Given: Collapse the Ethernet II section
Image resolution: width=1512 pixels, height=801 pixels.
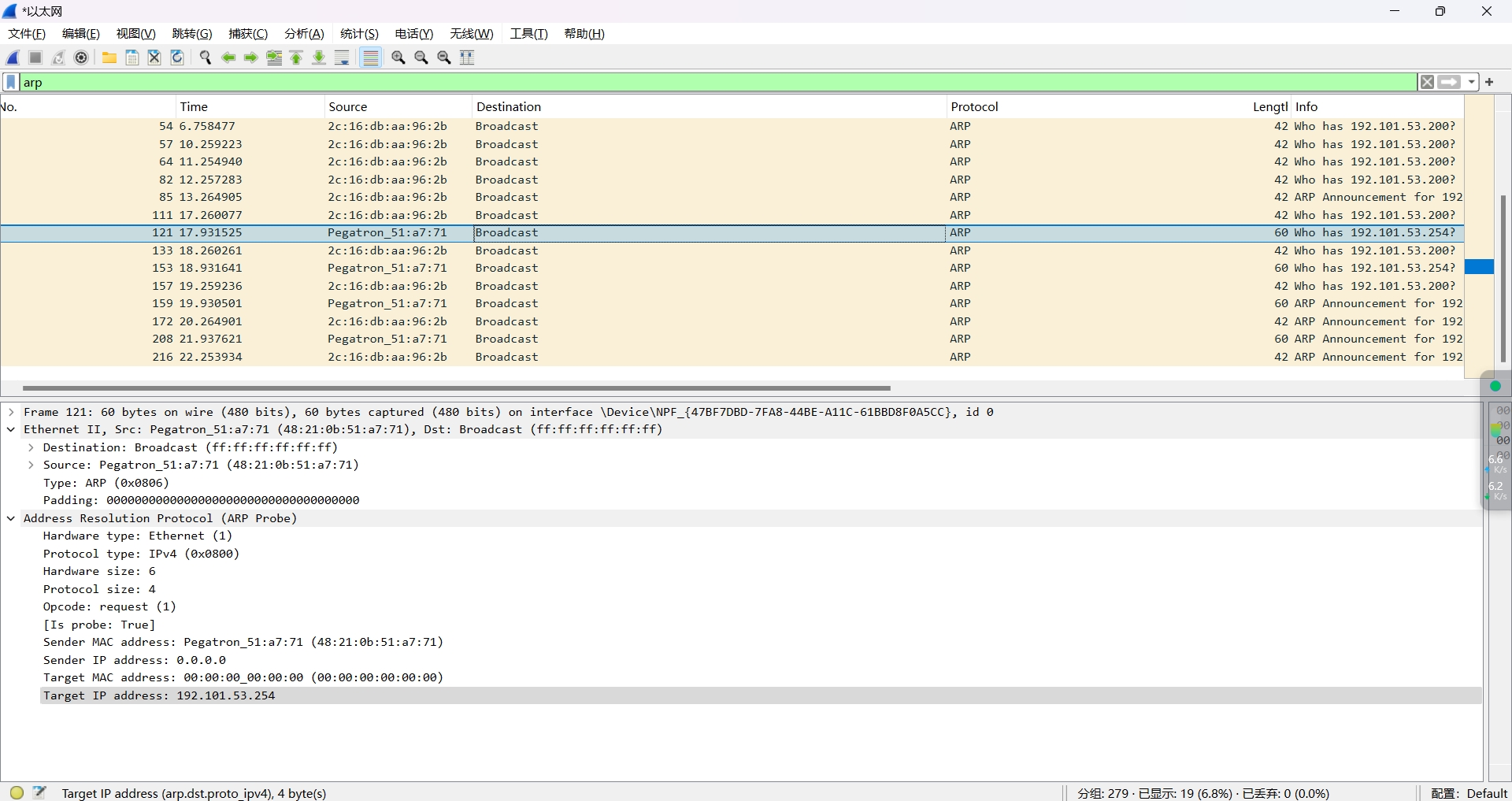Looking at the screenshot, I should (11, 429).
